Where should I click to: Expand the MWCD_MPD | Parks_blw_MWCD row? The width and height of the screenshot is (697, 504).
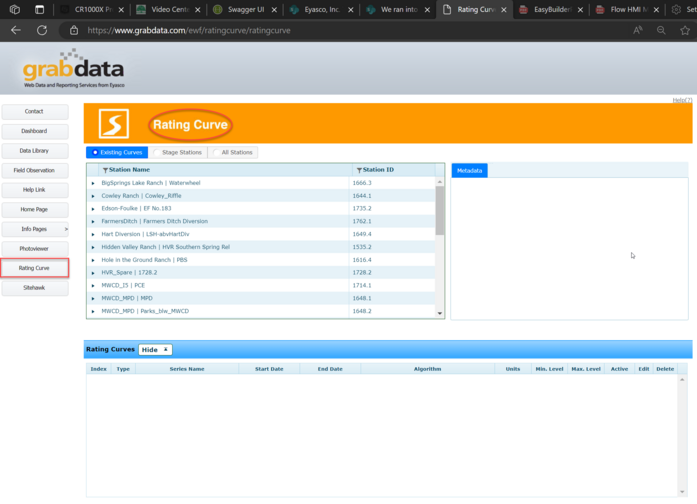tap(93, 312)
